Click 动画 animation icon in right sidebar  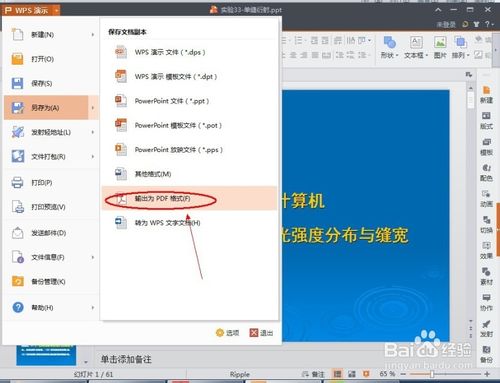486,199
